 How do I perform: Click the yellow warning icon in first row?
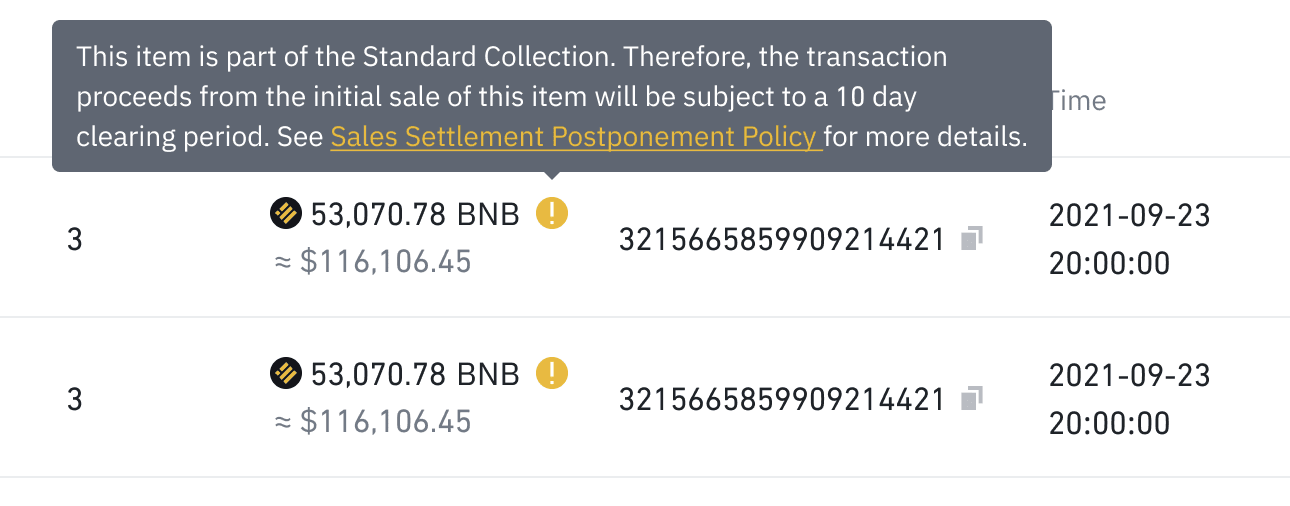[552, 213]
